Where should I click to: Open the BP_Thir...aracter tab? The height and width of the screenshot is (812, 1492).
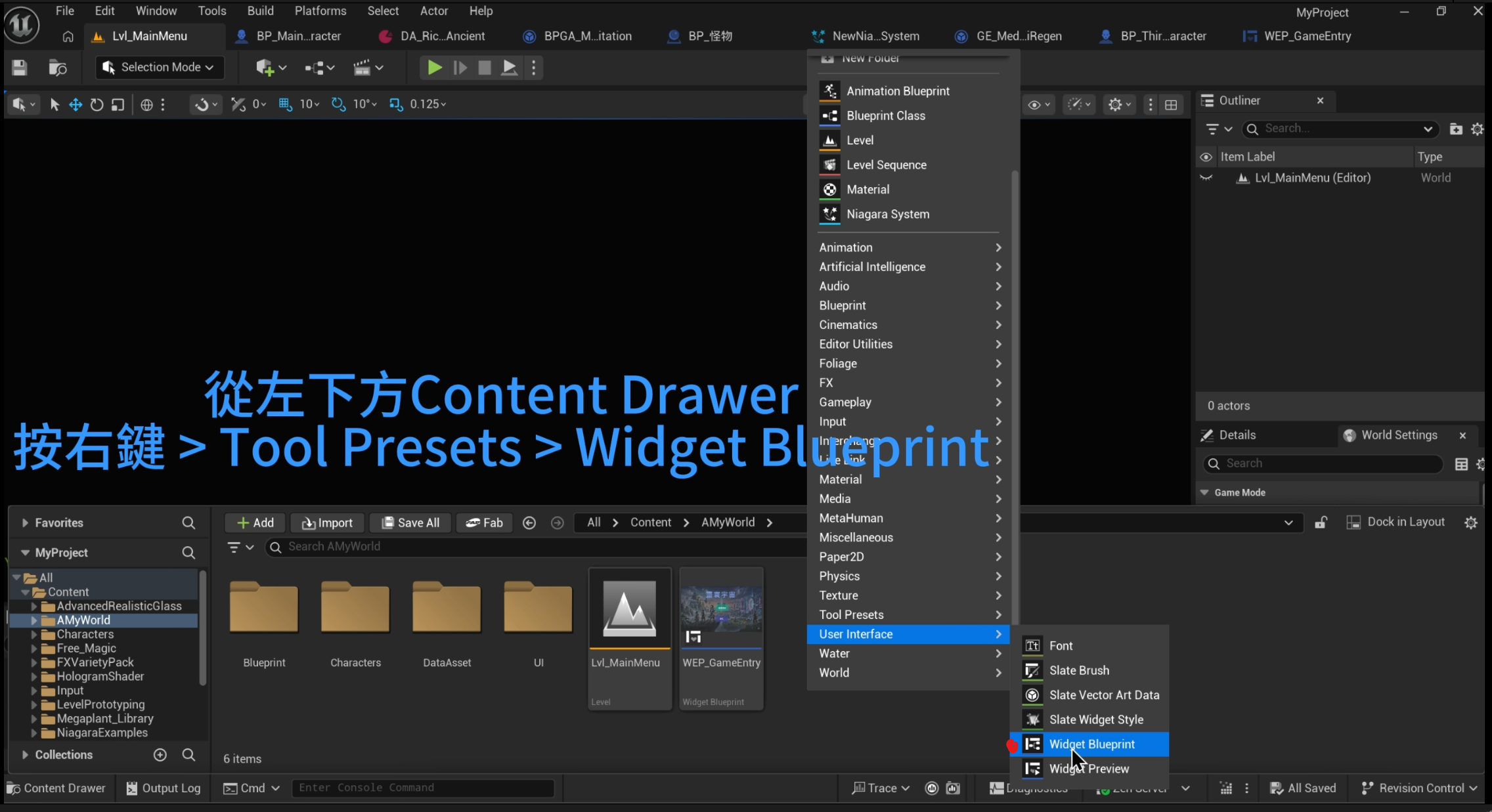pos(1155,36)
